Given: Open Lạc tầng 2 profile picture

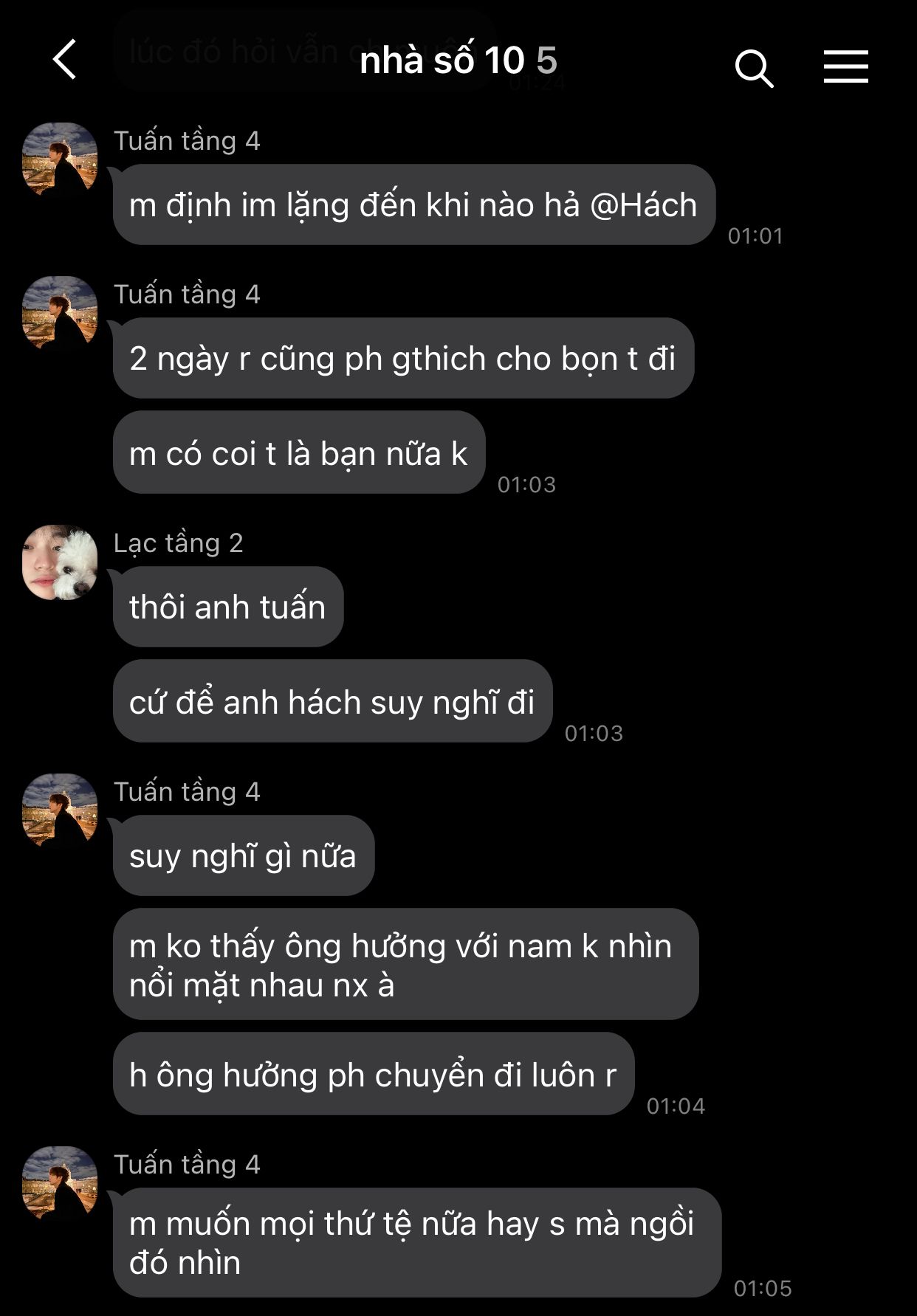Looking at the screenshot, I should [60, 562].
